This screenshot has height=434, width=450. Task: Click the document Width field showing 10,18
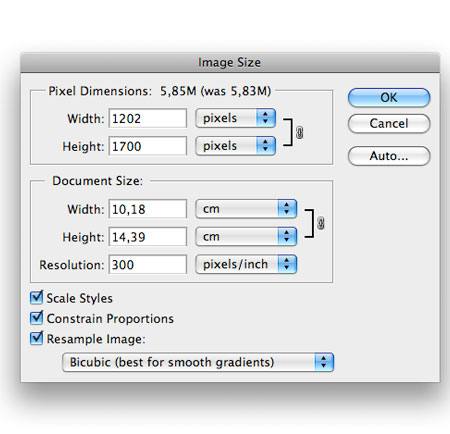click(148, 209)
